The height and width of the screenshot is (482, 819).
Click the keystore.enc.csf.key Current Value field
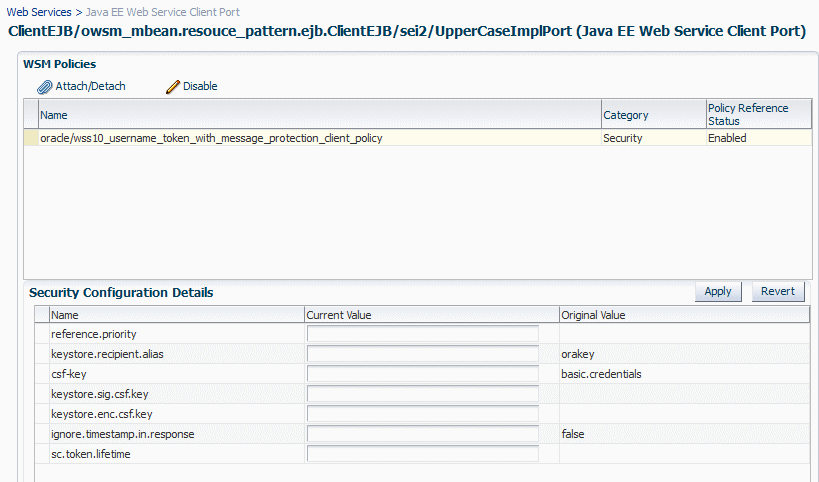[x=423, y=414]
